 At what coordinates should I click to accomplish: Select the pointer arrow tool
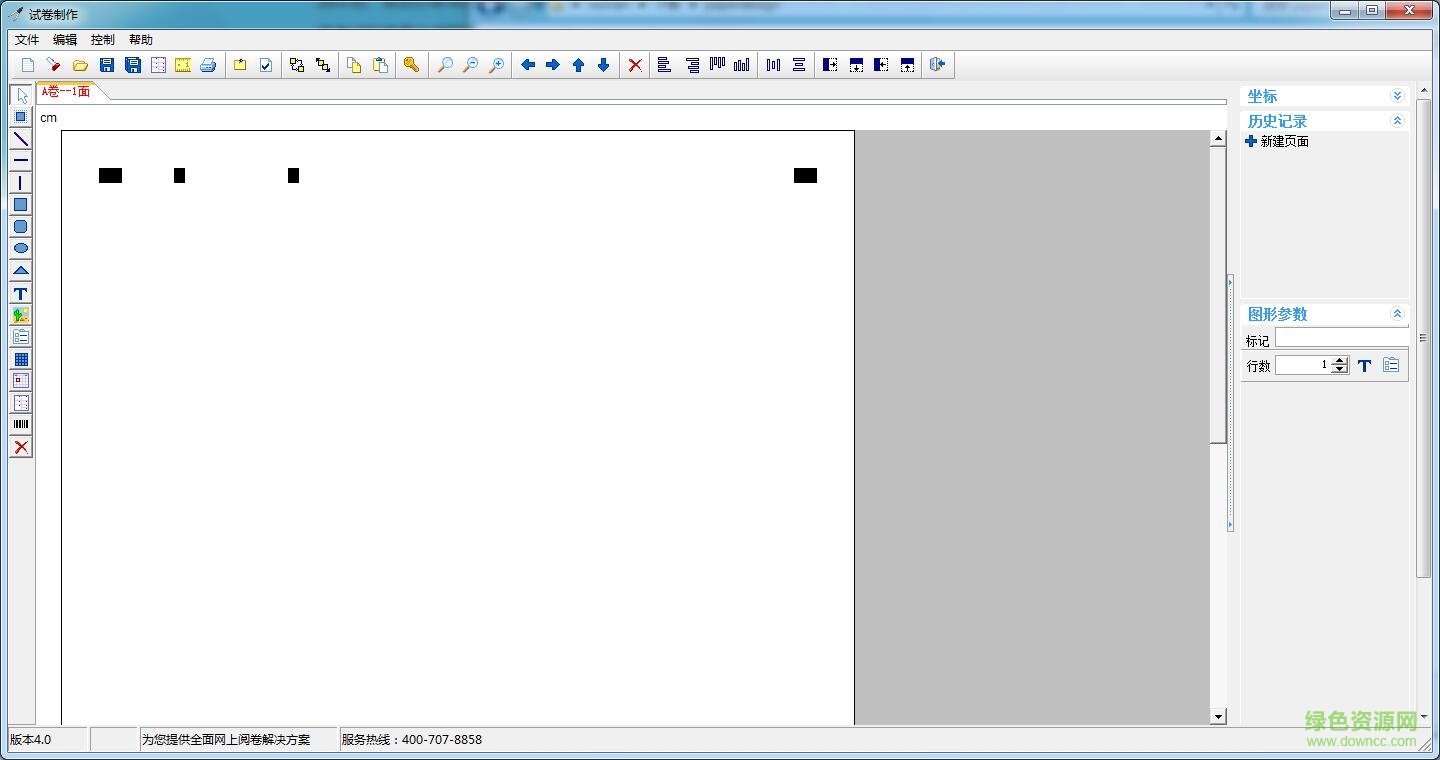click(21, 96)
